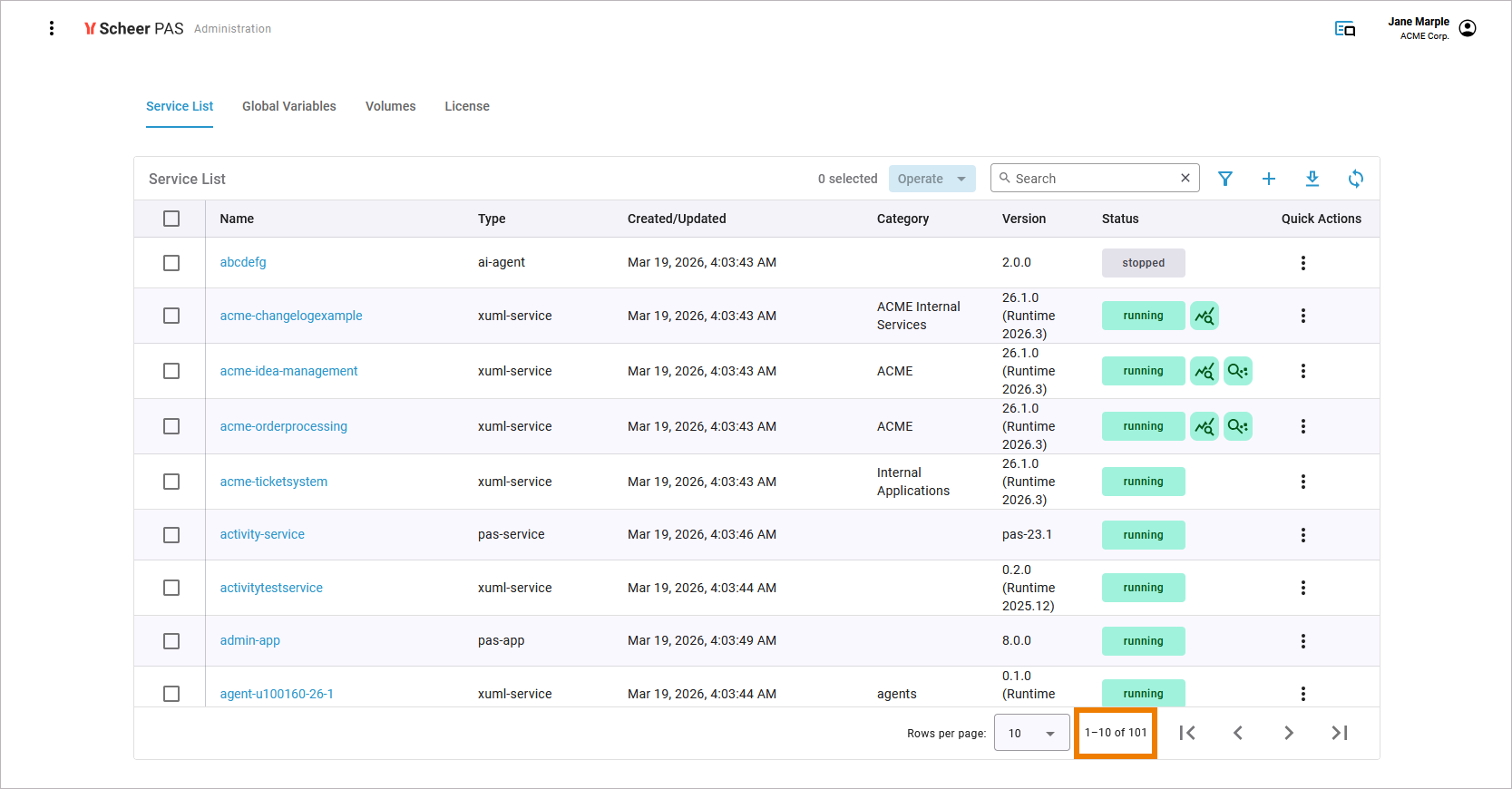This screenshot has height=789, width=1512.
Task: Click the plus icon to add a service
Action: tap(1268, 179)
